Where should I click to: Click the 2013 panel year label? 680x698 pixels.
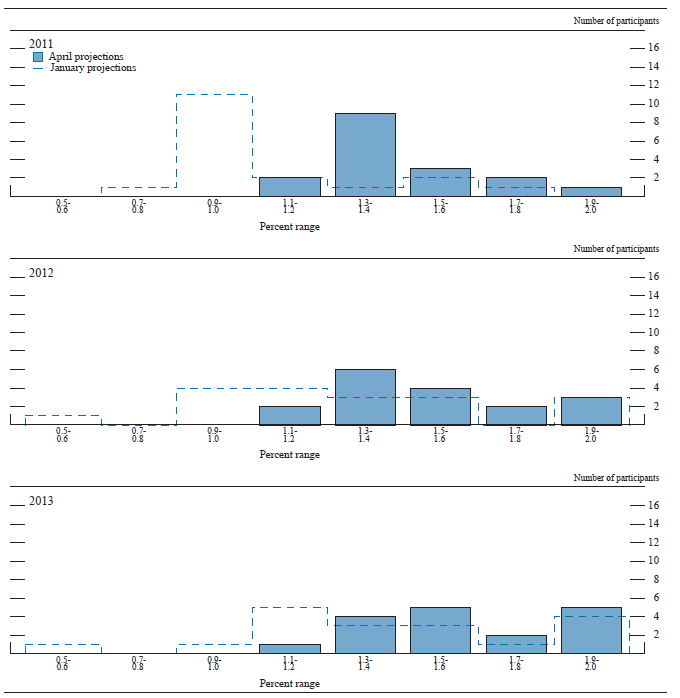(x=41, y=502)
